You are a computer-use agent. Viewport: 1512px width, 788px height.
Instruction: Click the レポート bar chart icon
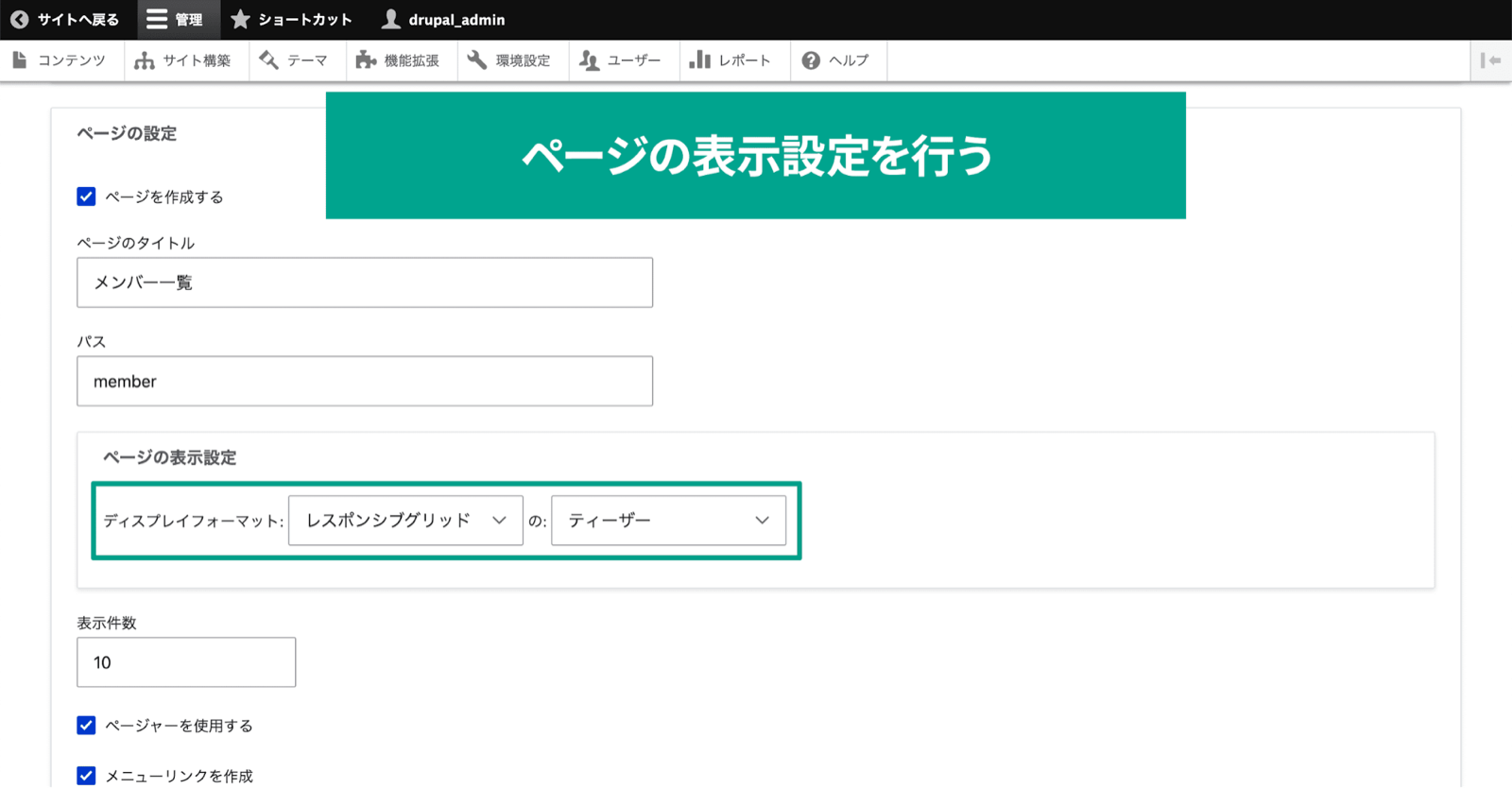[700, 60]
